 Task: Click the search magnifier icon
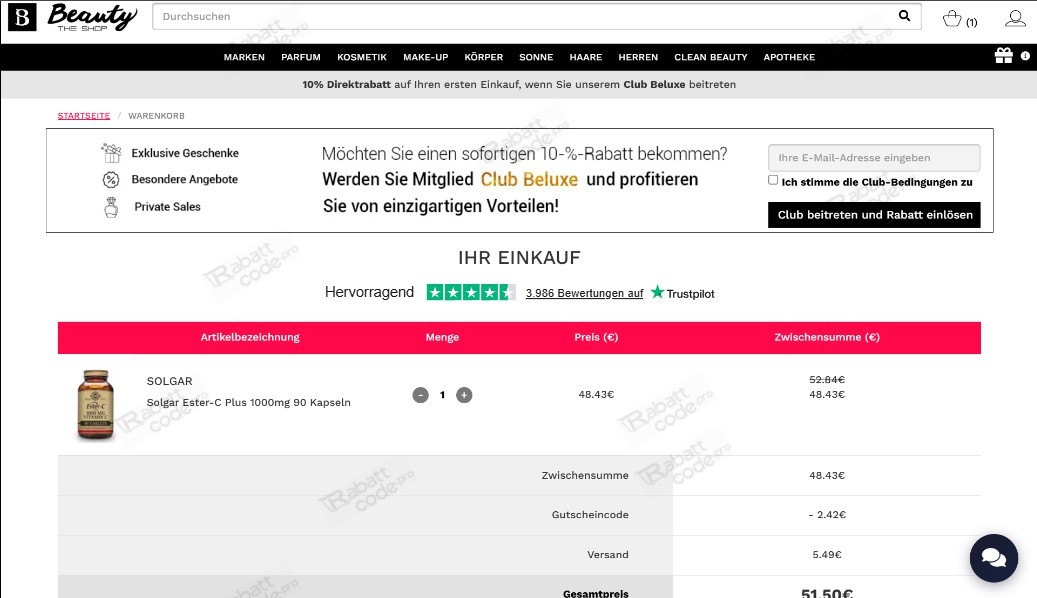point(904,16)
